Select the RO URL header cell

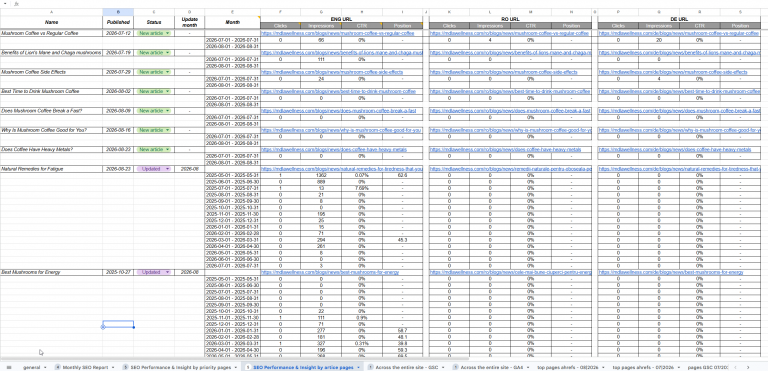pos(510,19)
